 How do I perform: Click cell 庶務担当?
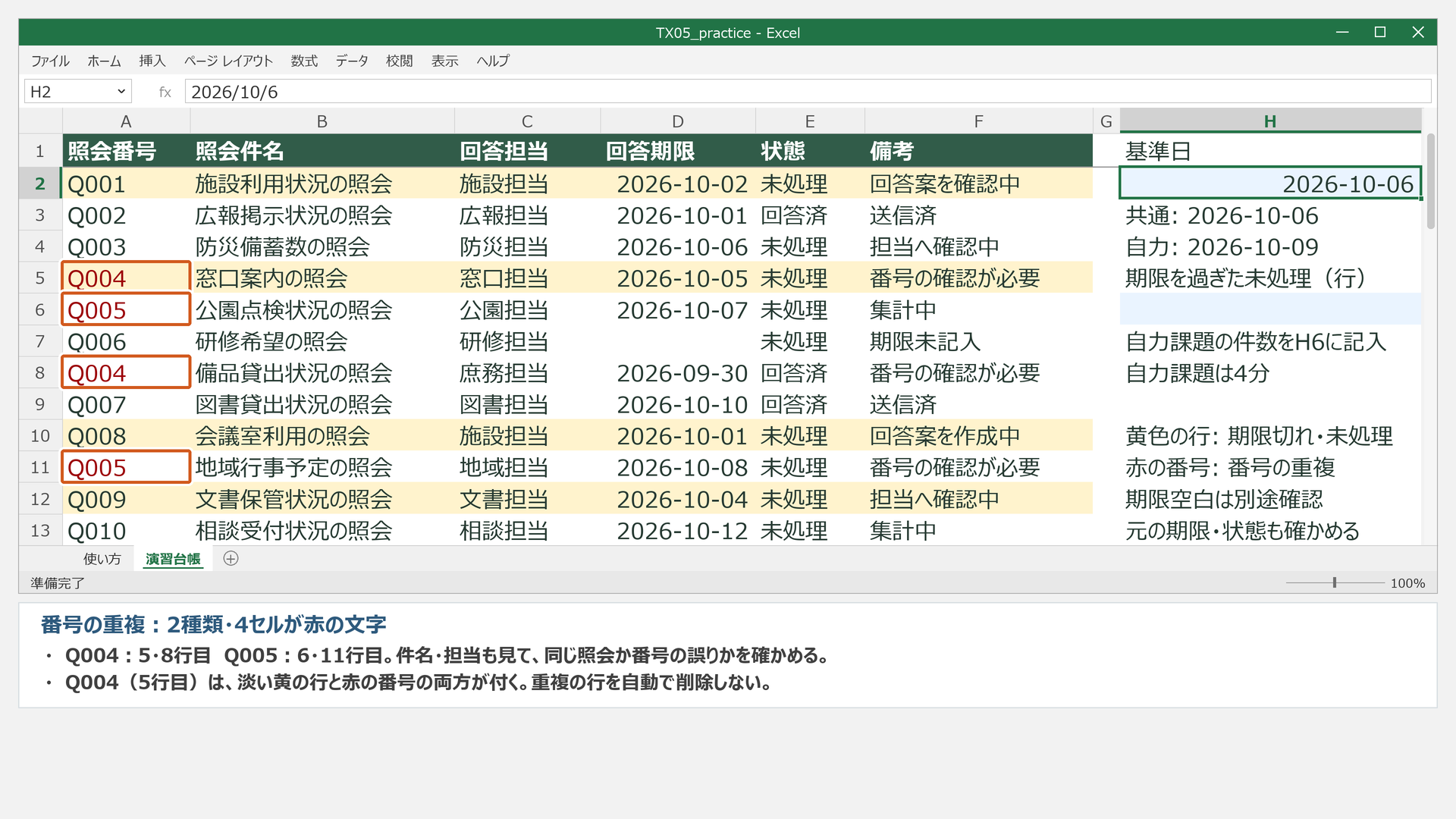527,373
